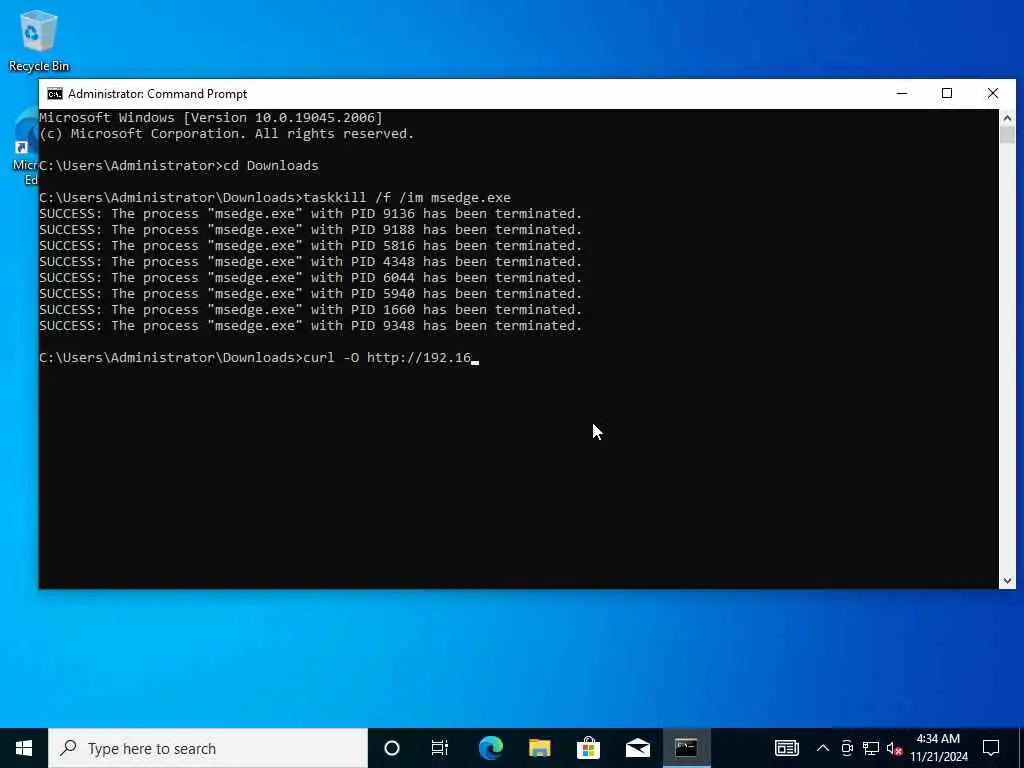Click the Cortana circle icon

[392, 748]
